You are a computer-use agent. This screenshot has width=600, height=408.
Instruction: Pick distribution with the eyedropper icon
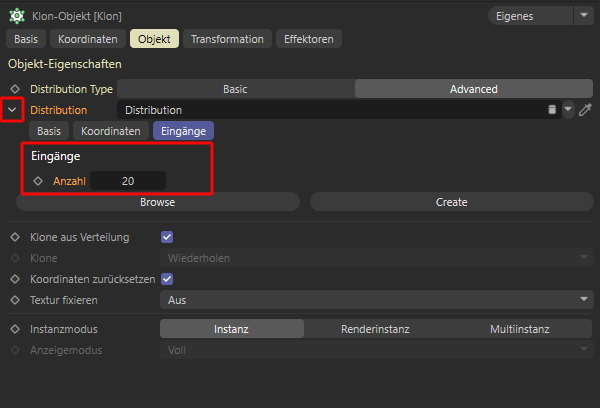pyautogui.click(x=586, y=110)
